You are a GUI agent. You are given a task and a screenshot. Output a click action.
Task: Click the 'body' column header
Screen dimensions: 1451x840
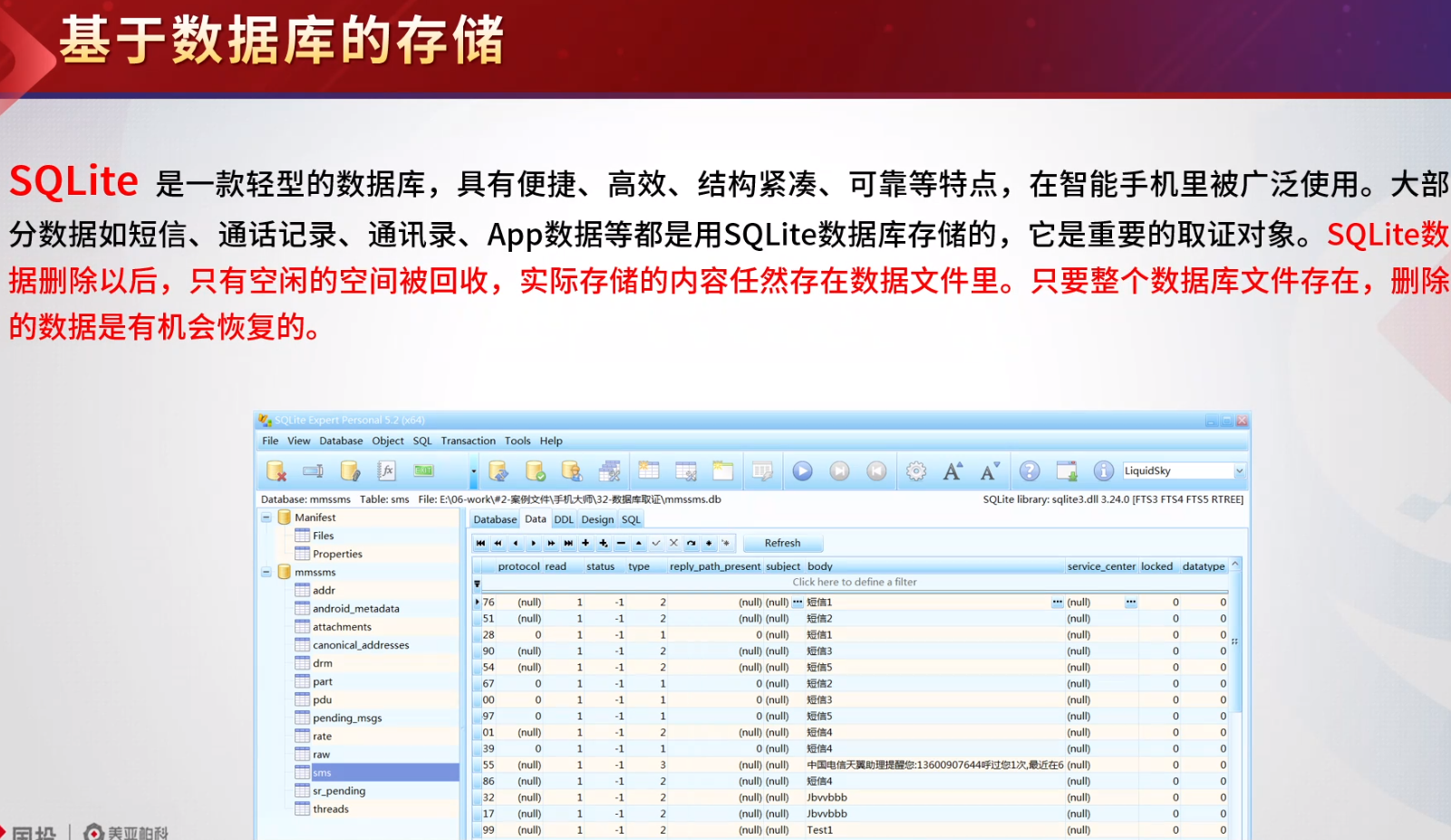point(933,566)
